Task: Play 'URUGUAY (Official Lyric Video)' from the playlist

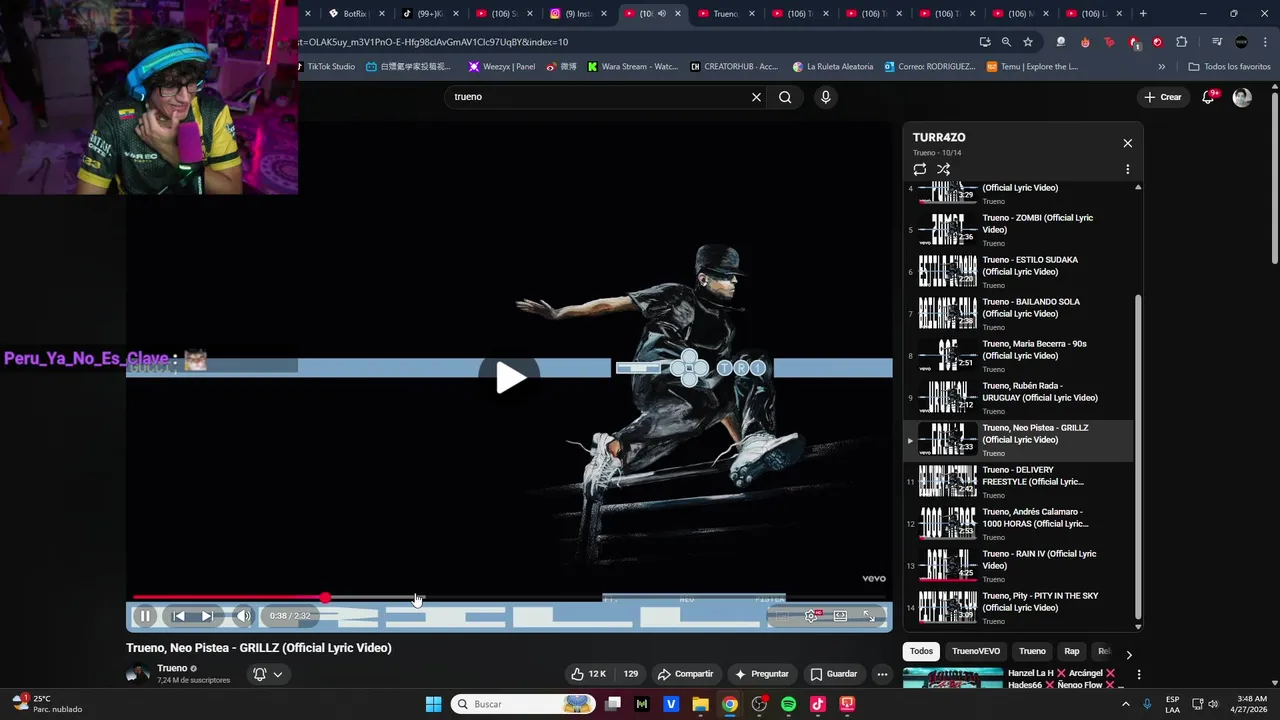Action: [x=1018, y=398]
